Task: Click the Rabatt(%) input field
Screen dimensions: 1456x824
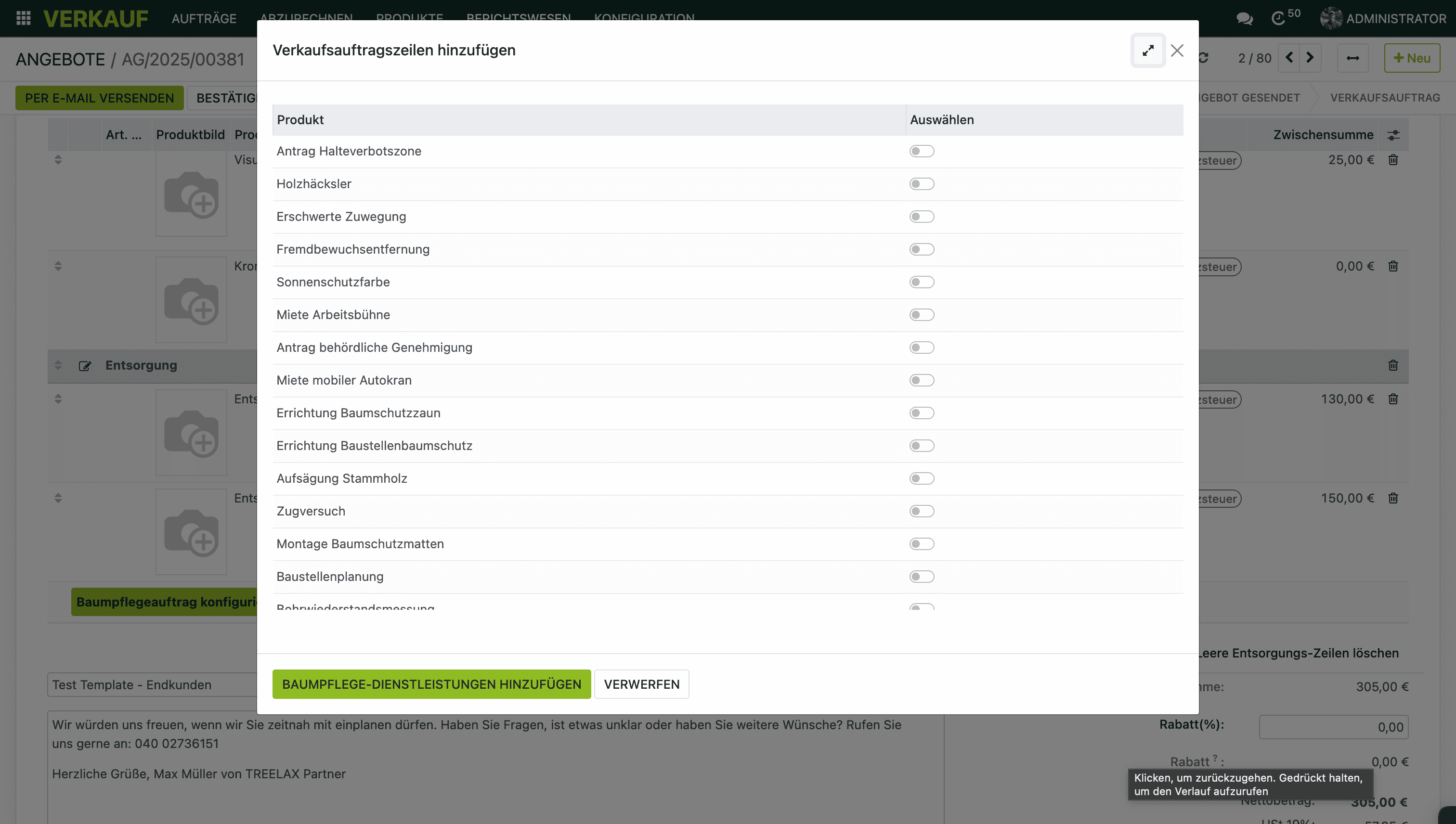Action: coord(1333,727)
